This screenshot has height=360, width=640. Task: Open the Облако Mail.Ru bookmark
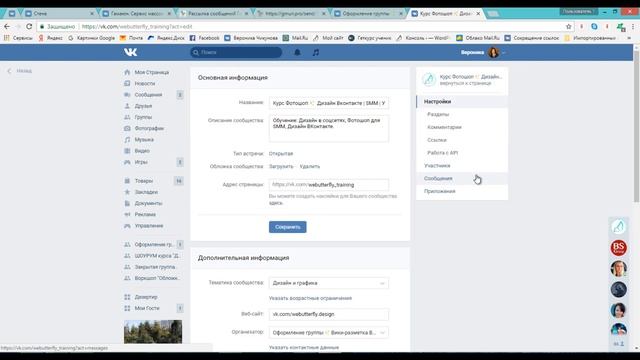(478, 38)
